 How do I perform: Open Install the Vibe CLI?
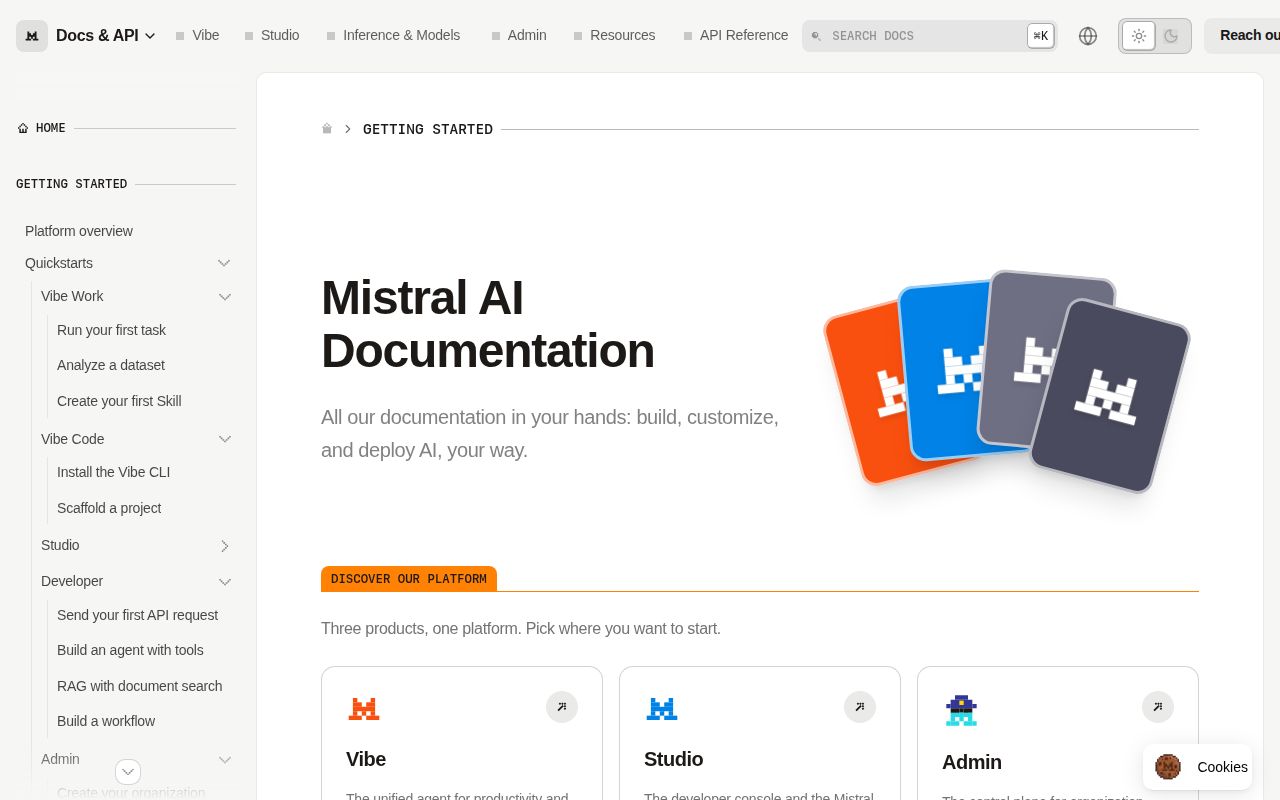click(x=113, y=472)
